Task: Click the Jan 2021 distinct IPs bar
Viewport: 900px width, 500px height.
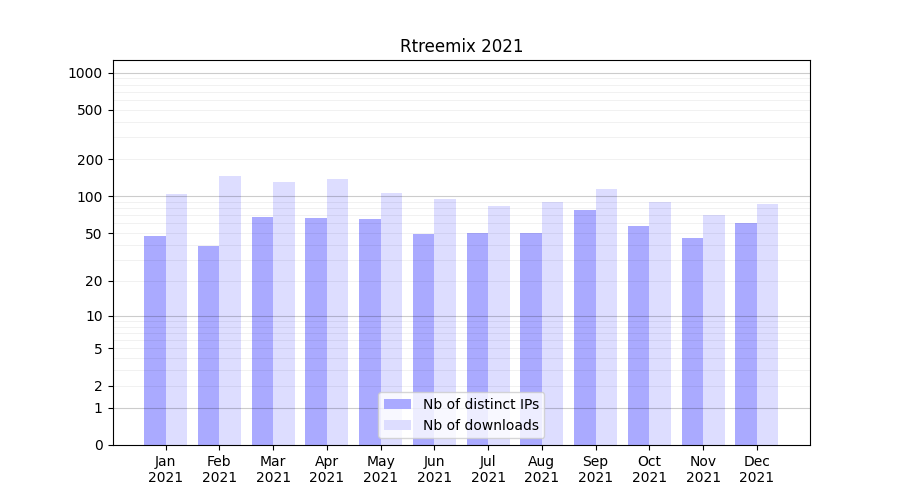Action: coord(155,340)
